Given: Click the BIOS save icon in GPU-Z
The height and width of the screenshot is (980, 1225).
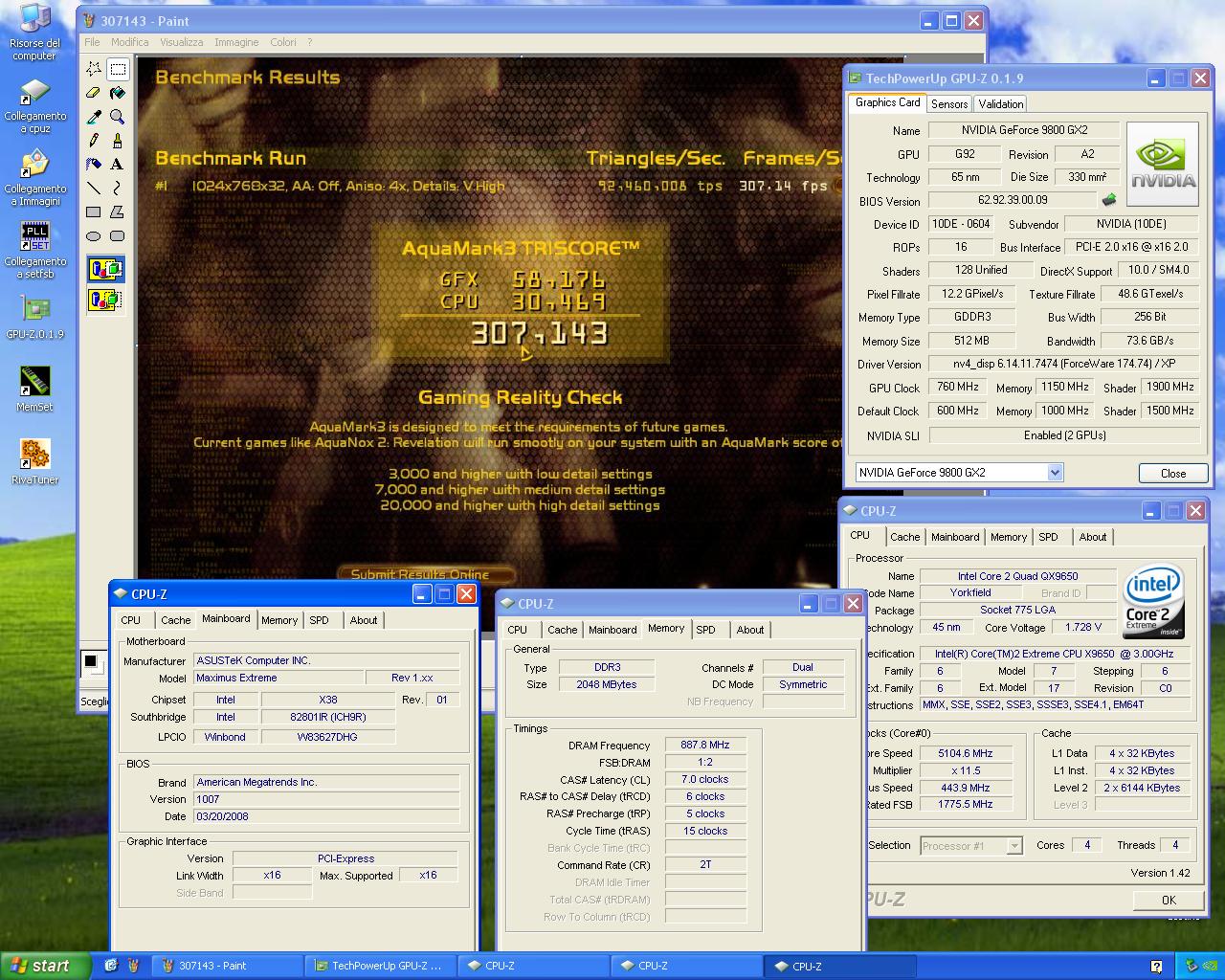Looking at the screenshot, I should [1109, 200].
